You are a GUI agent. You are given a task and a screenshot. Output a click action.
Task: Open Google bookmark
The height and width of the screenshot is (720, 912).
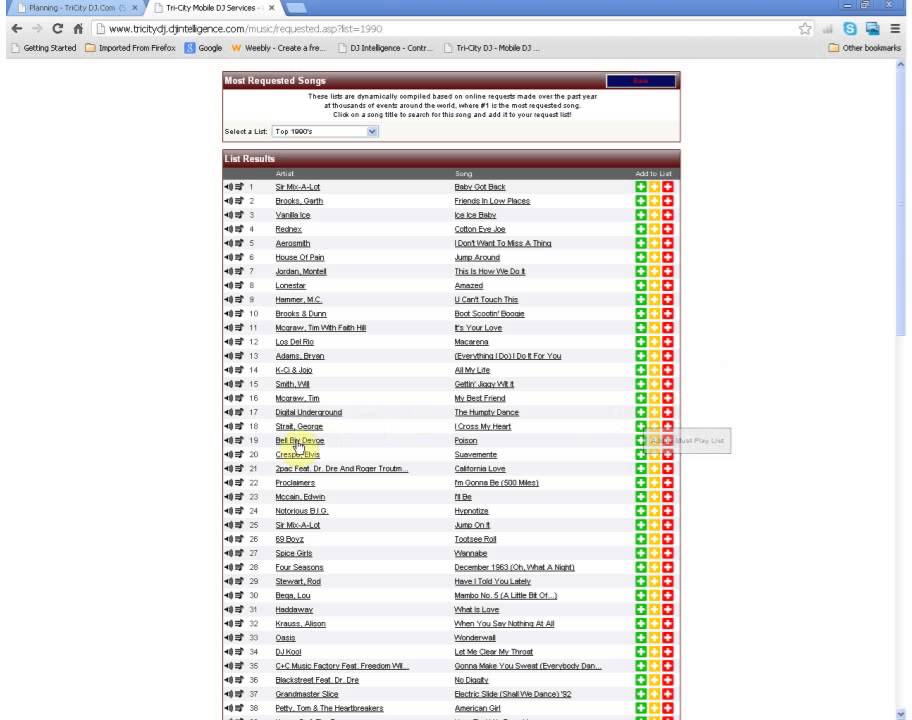[x=204, y=48]
